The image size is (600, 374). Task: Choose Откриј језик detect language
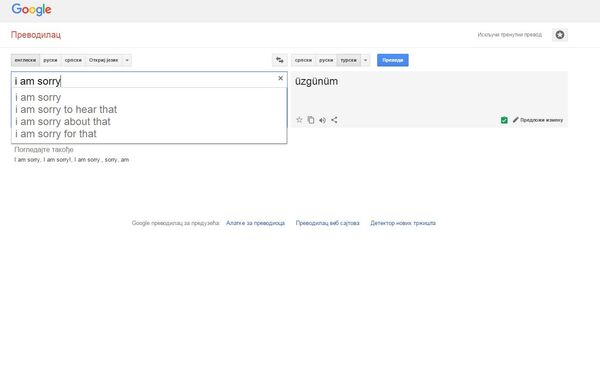[103, 60]
